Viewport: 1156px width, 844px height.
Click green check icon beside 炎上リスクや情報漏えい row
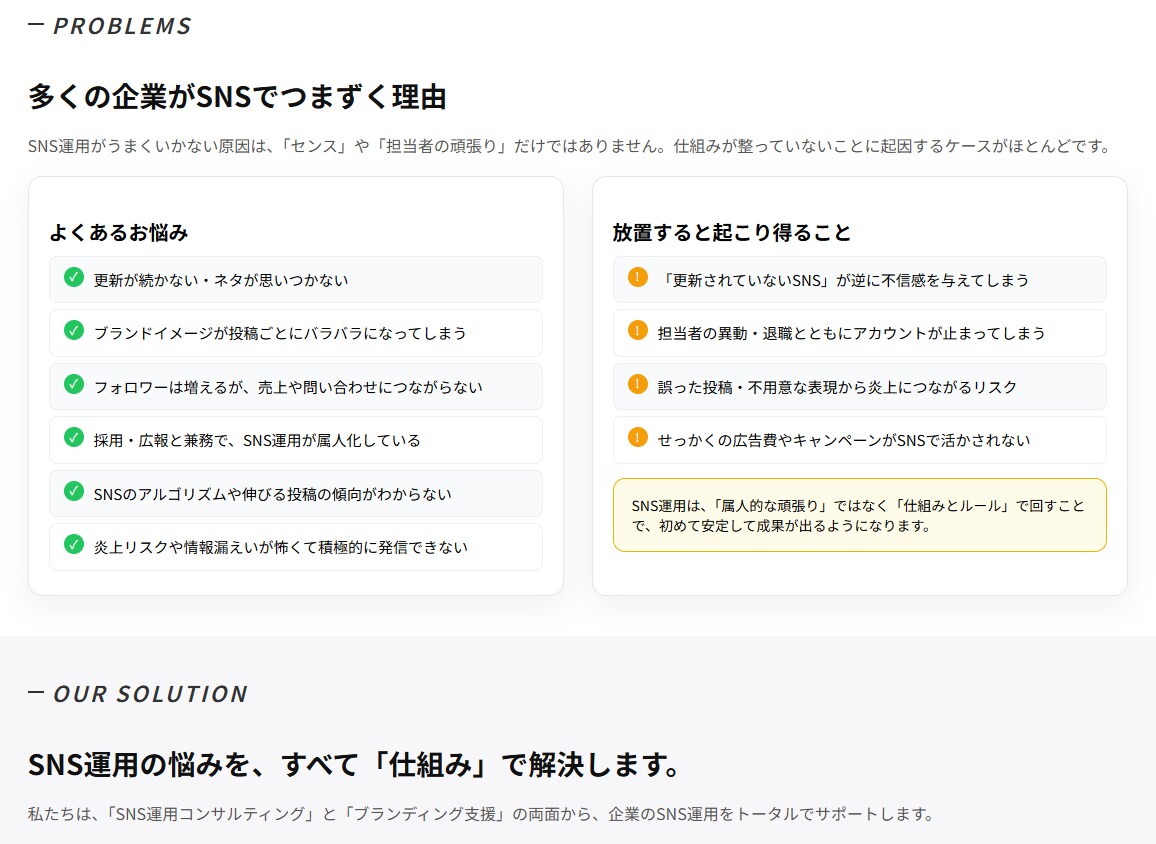click(x=74, y=544)
